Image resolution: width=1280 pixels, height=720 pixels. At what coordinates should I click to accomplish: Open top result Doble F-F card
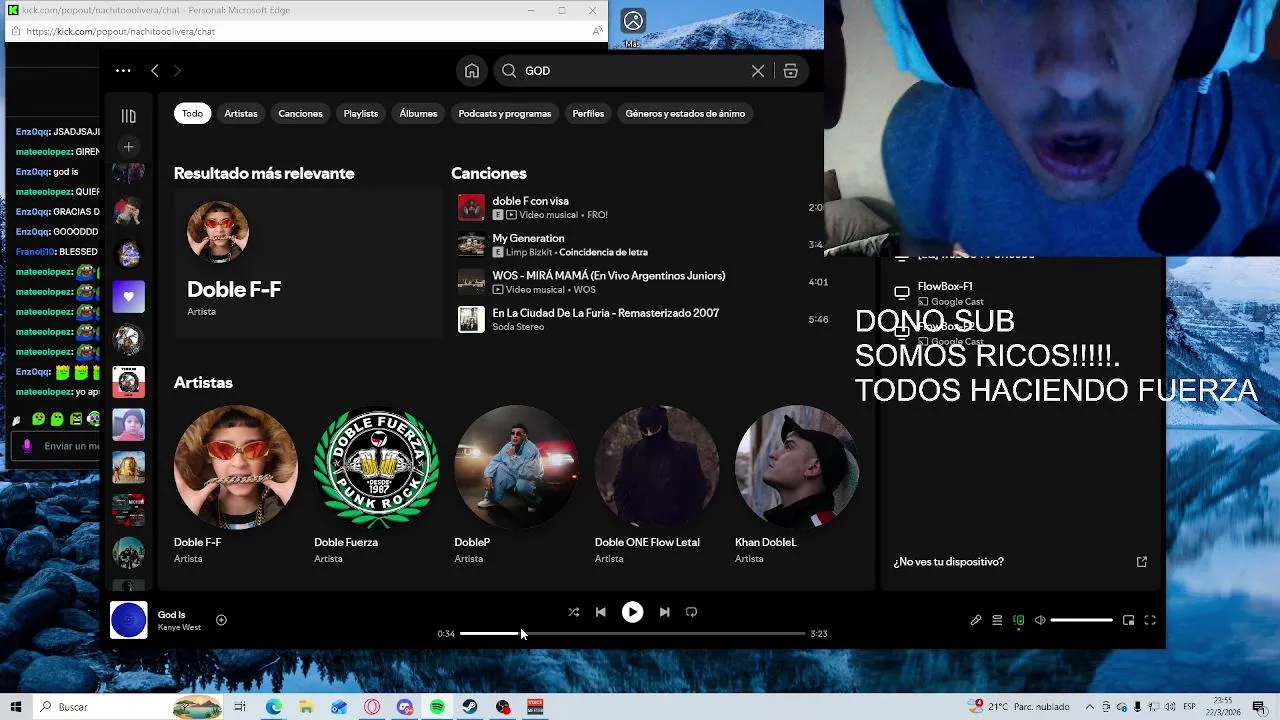pyautogui.click(x=307, y=262)
